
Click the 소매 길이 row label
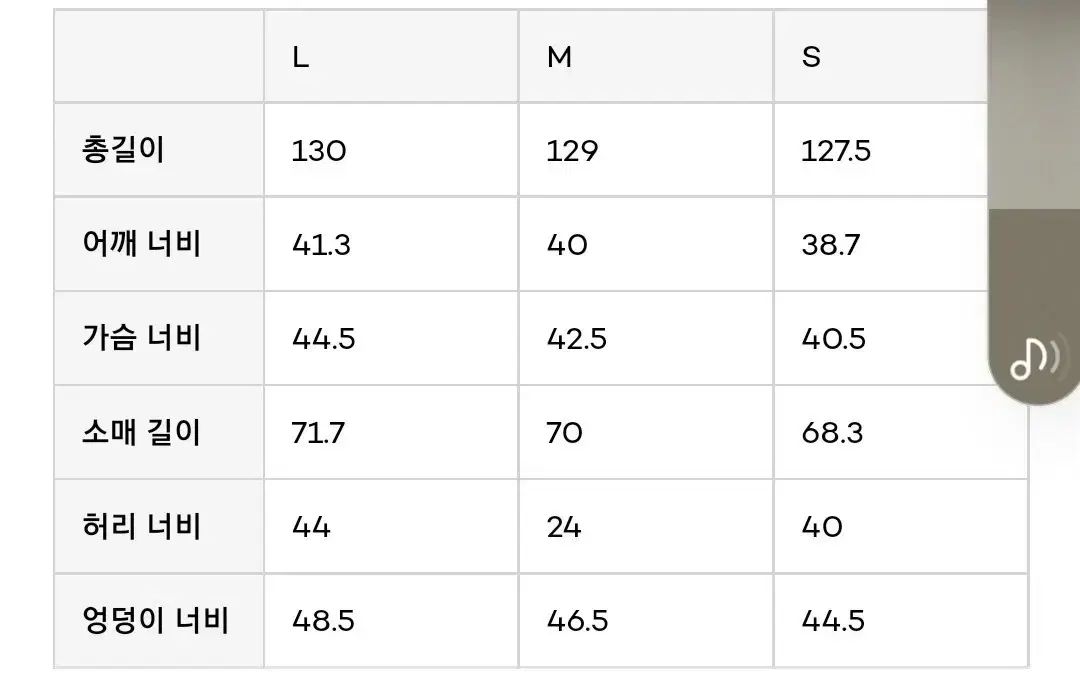(142, 432)
